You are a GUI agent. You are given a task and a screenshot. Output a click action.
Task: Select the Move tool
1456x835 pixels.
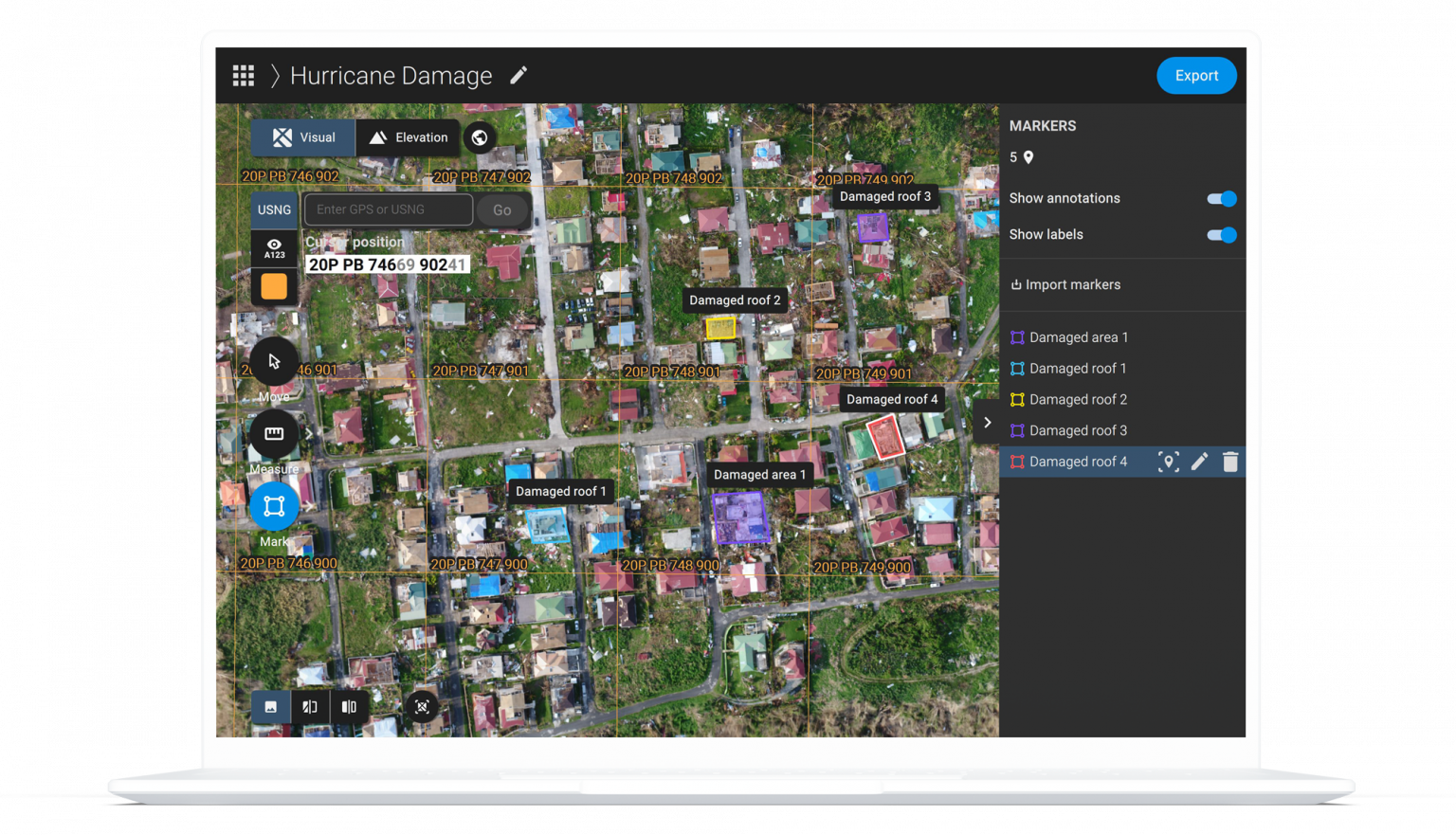pos(274,361)
